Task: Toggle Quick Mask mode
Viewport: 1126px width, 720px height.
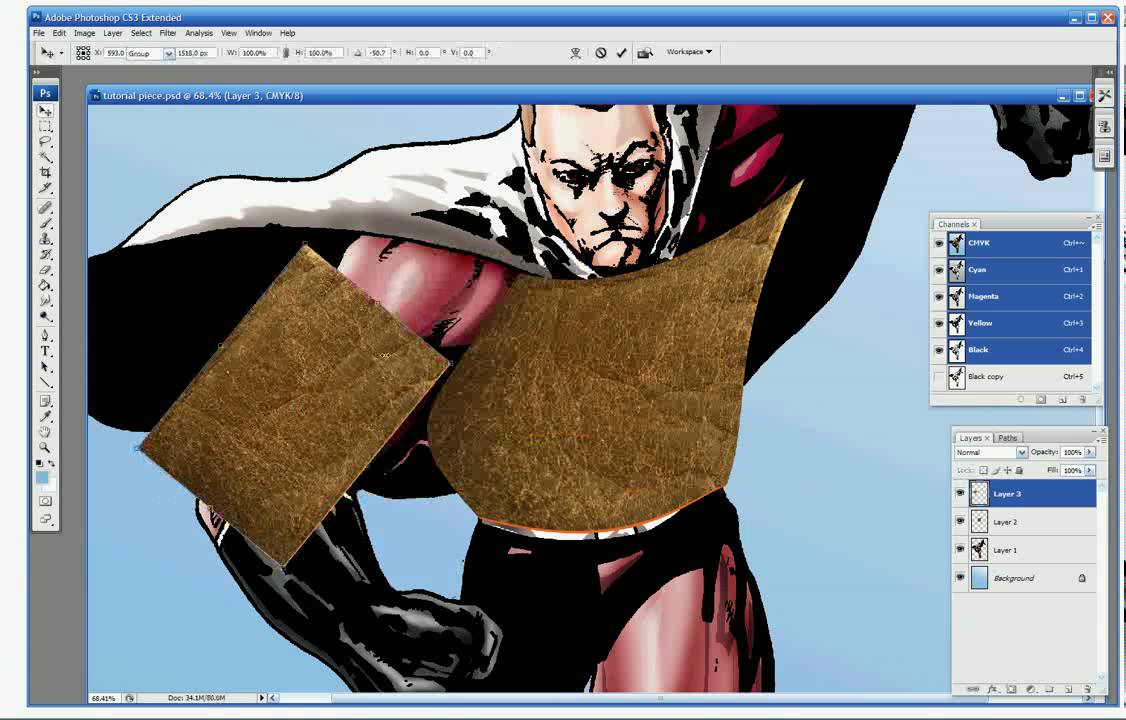Action: [45, 501]
